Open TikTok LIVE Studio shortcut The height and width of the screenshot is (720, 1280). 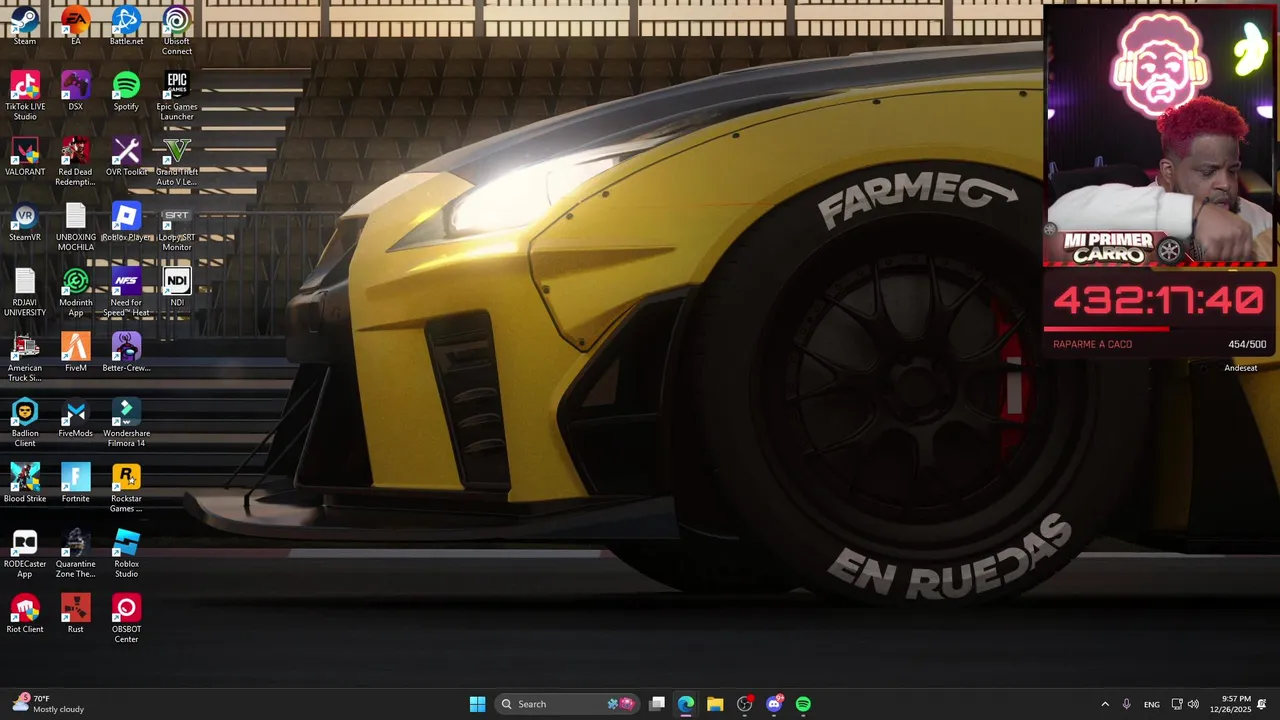[25, 96]
